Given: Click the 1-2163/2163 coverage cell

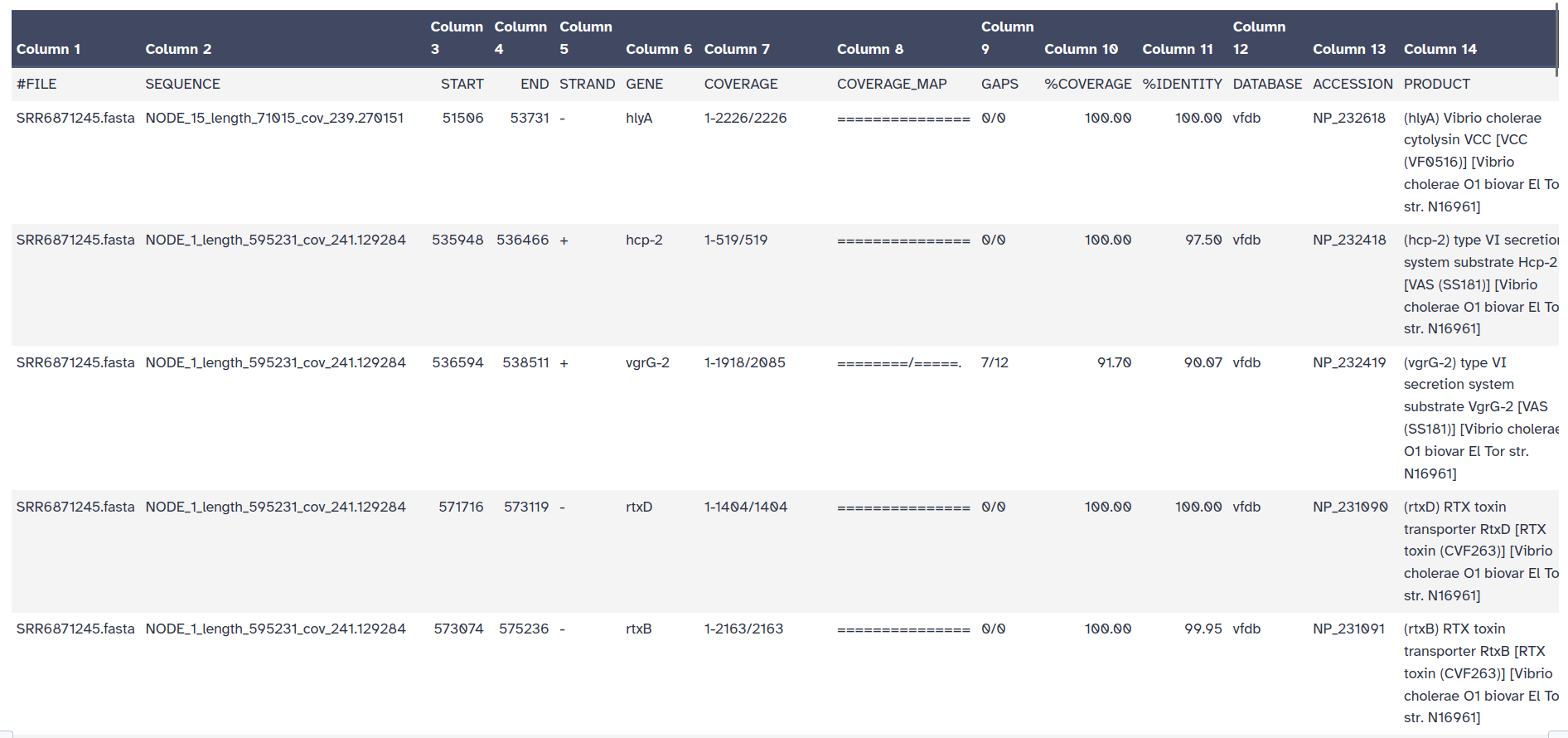Looking at the screenshot, I should pyautogui.click(x=743, y=629).
